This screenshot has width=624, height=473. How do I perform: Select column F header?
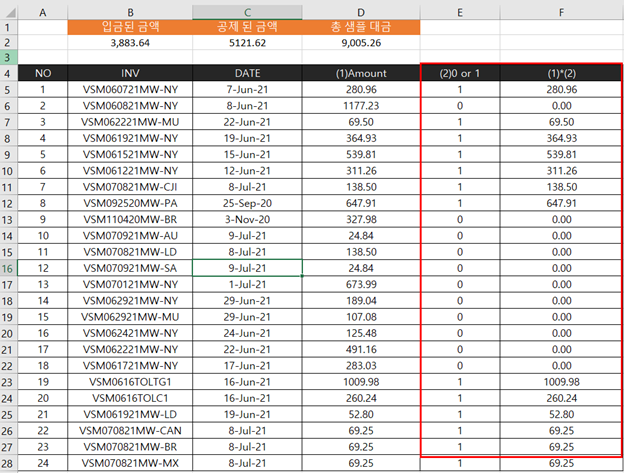click(561, 12)
